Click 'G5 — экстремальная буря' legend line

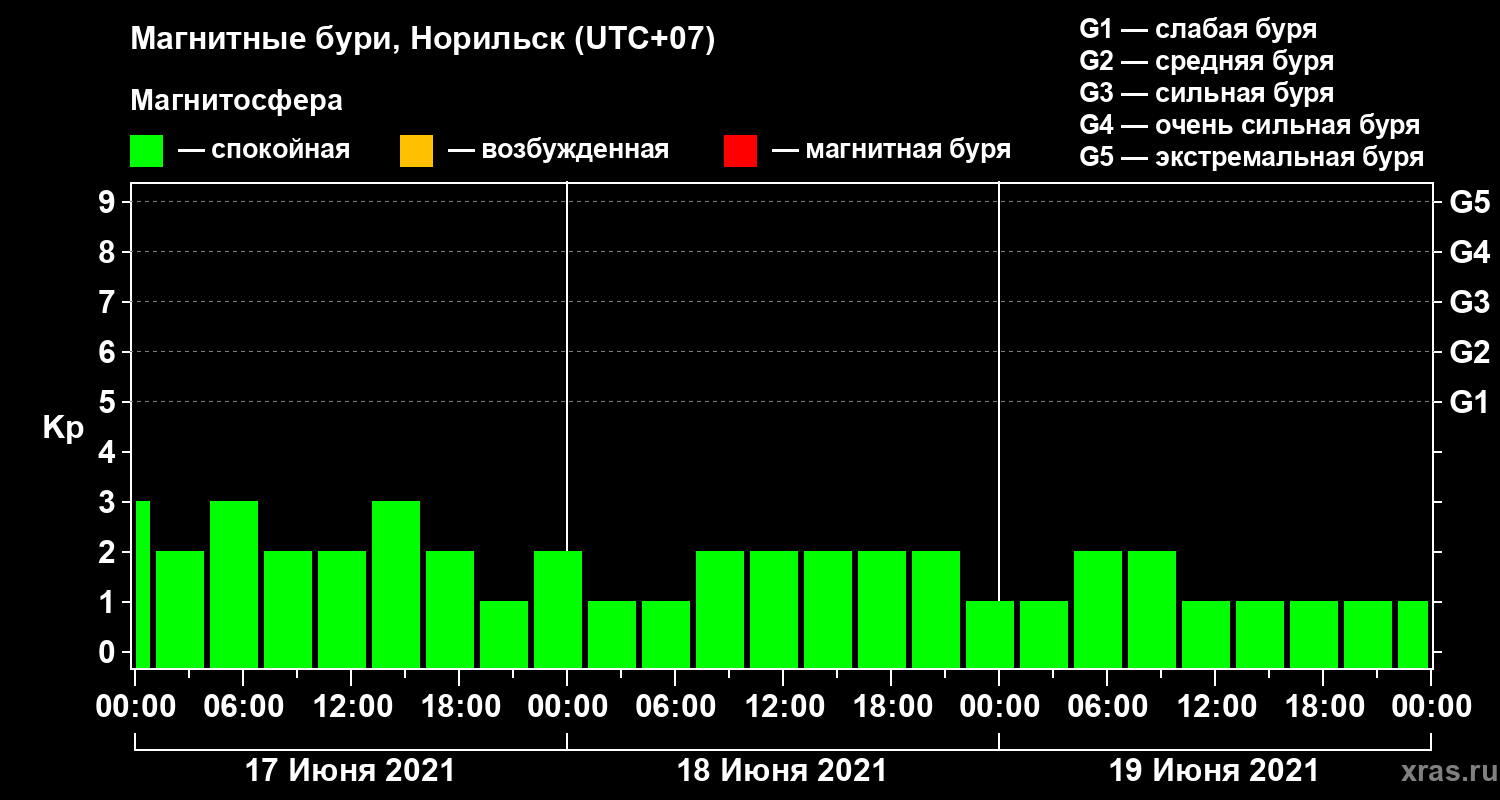tap(1252, 158)
